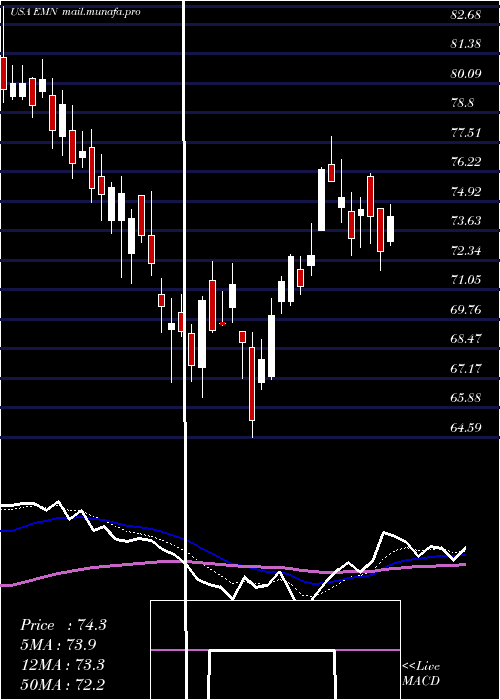Click the lowest red candlestick reaching 64.59
The image size is (500, 700).
tap(252, 384)
